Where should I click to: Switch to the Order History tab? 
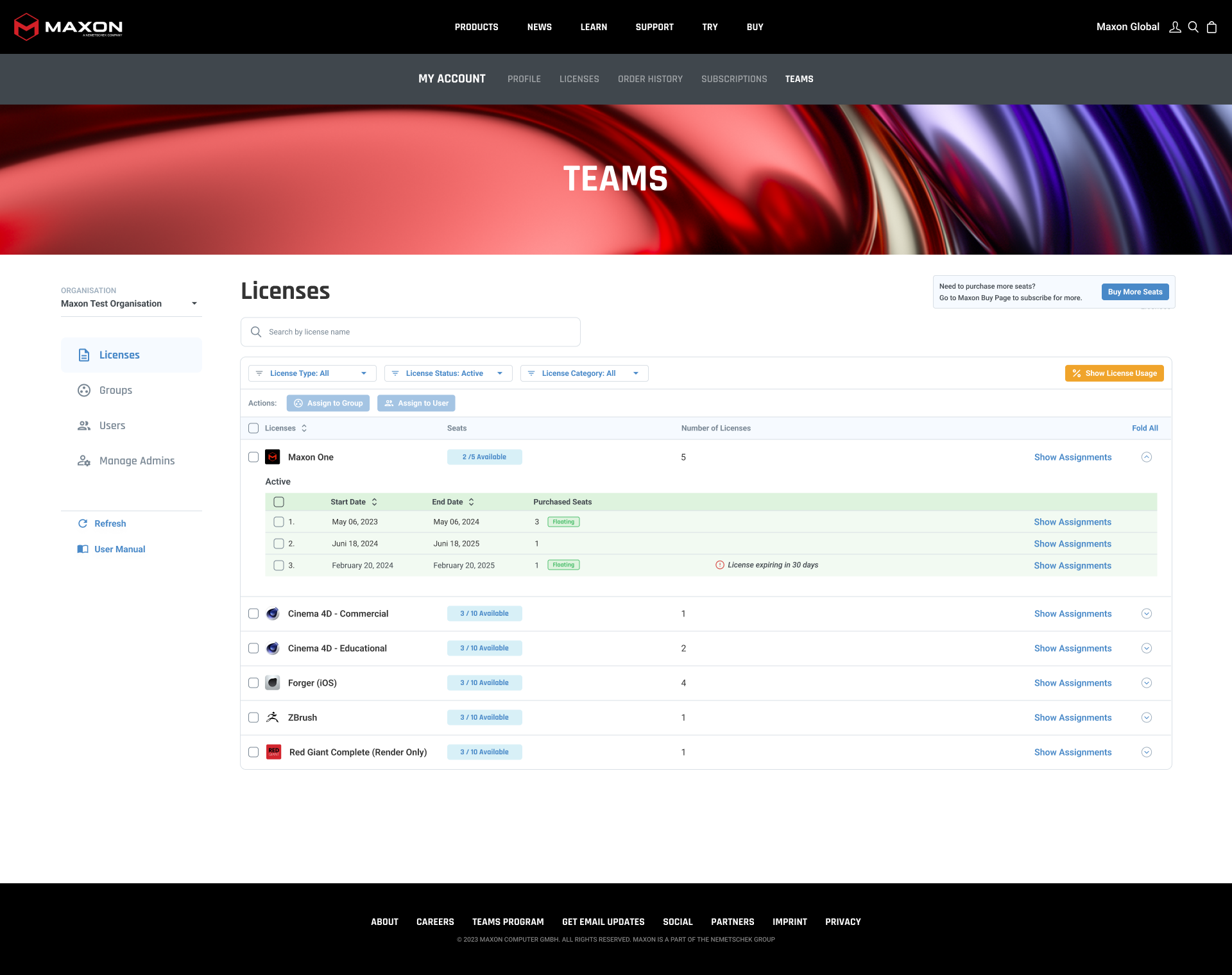pos(650,79)
